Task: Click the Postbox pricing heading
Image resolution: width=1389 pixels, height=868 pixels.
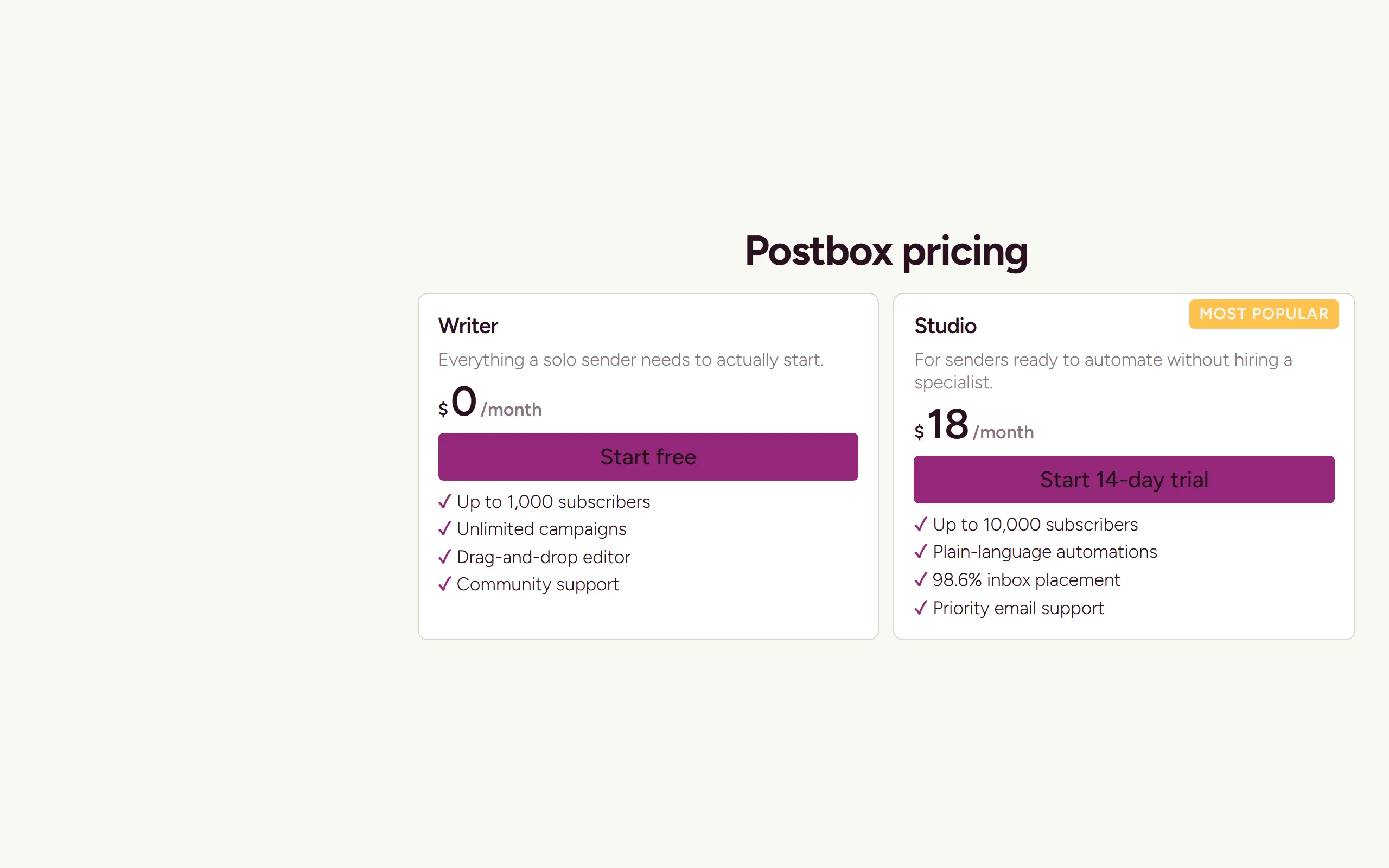Action: [886, 251]
